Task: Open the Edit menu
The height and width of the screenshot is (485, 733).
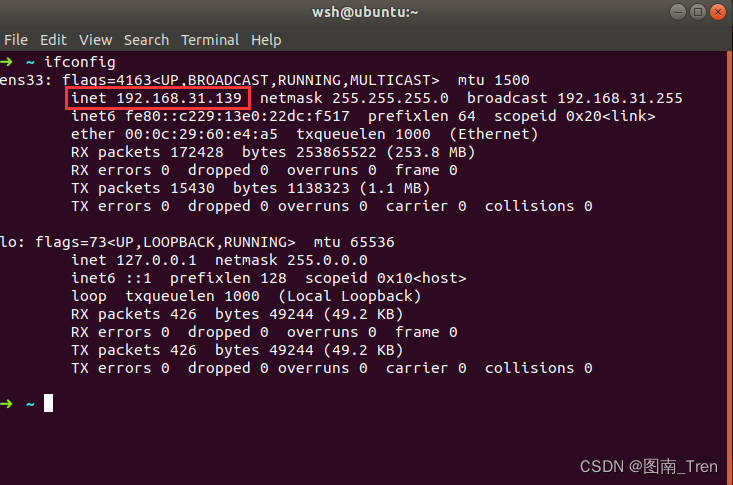Action: [53, 40]
